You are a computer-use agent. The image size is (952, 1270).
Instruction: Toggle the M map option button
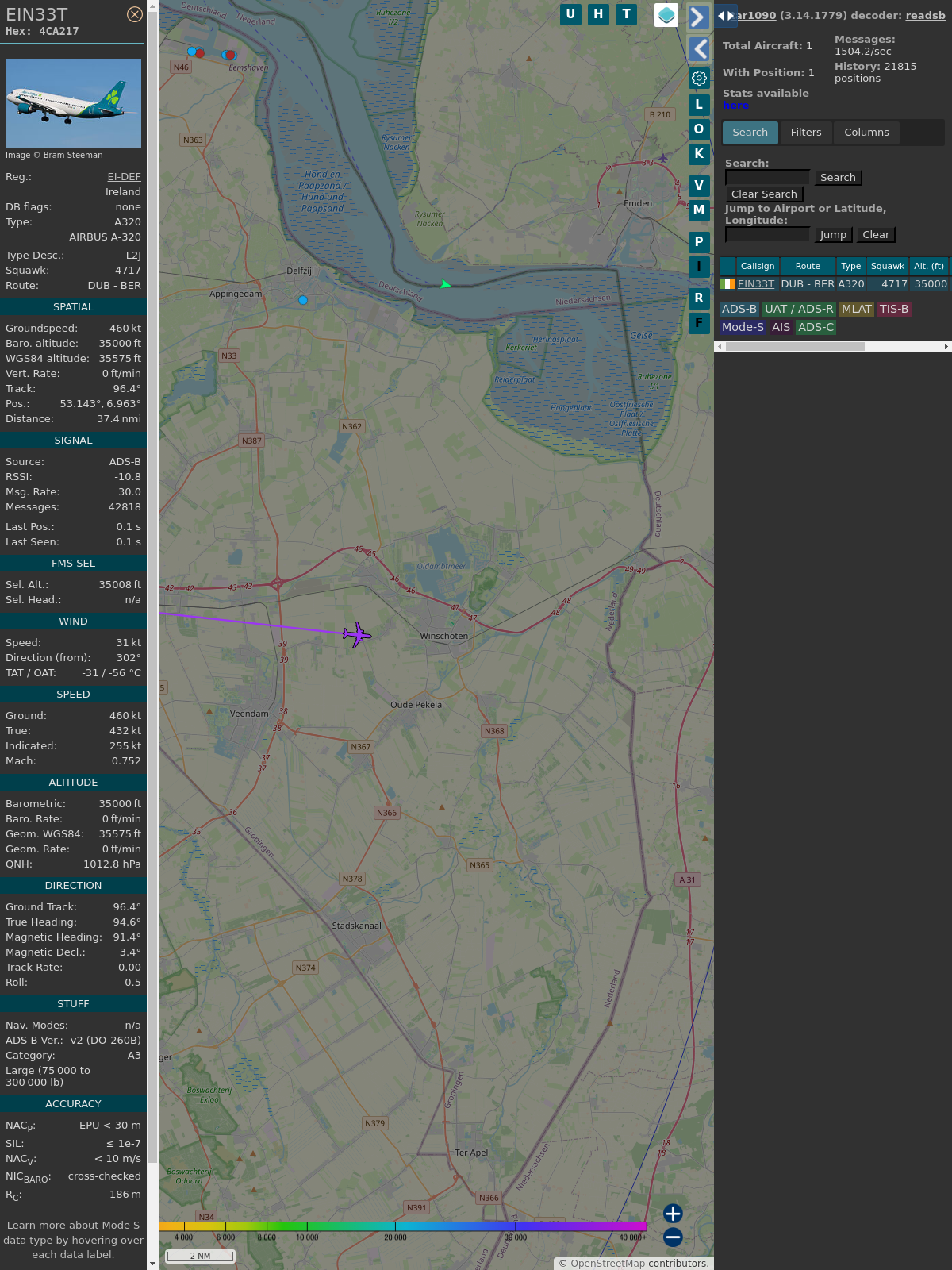coord(699,210)
